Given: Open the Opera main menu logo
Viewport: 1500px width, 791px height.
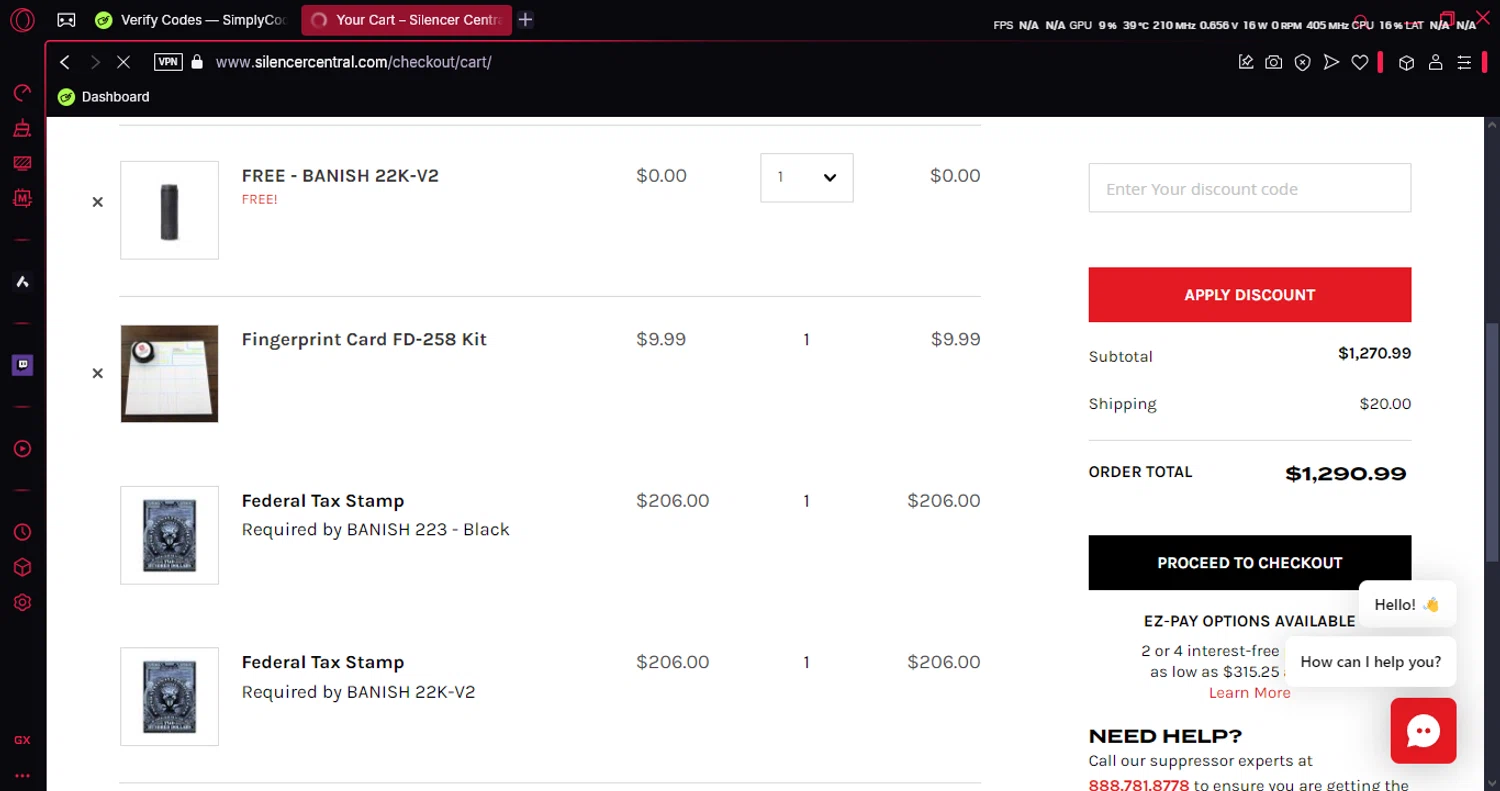Looking at the screenshot, I should click(x=22, y=20).
